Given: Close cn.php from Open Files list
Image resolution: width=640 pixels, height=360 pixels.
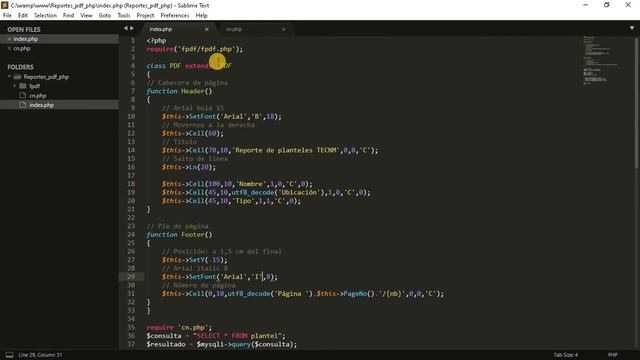Looking at the screenshot, I should click(x=9, y=48).
